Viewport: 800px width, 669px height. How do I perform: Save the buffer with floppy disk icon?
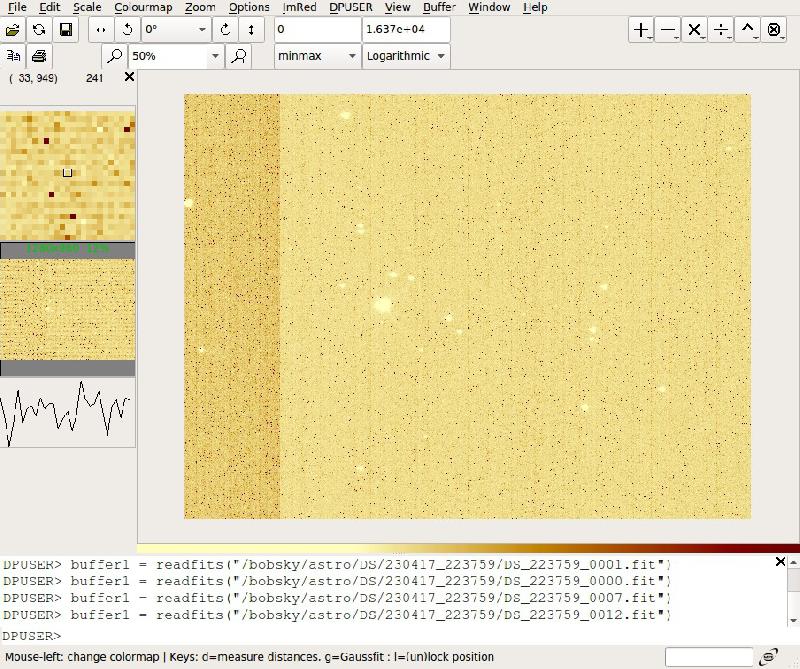coord(65,30)
